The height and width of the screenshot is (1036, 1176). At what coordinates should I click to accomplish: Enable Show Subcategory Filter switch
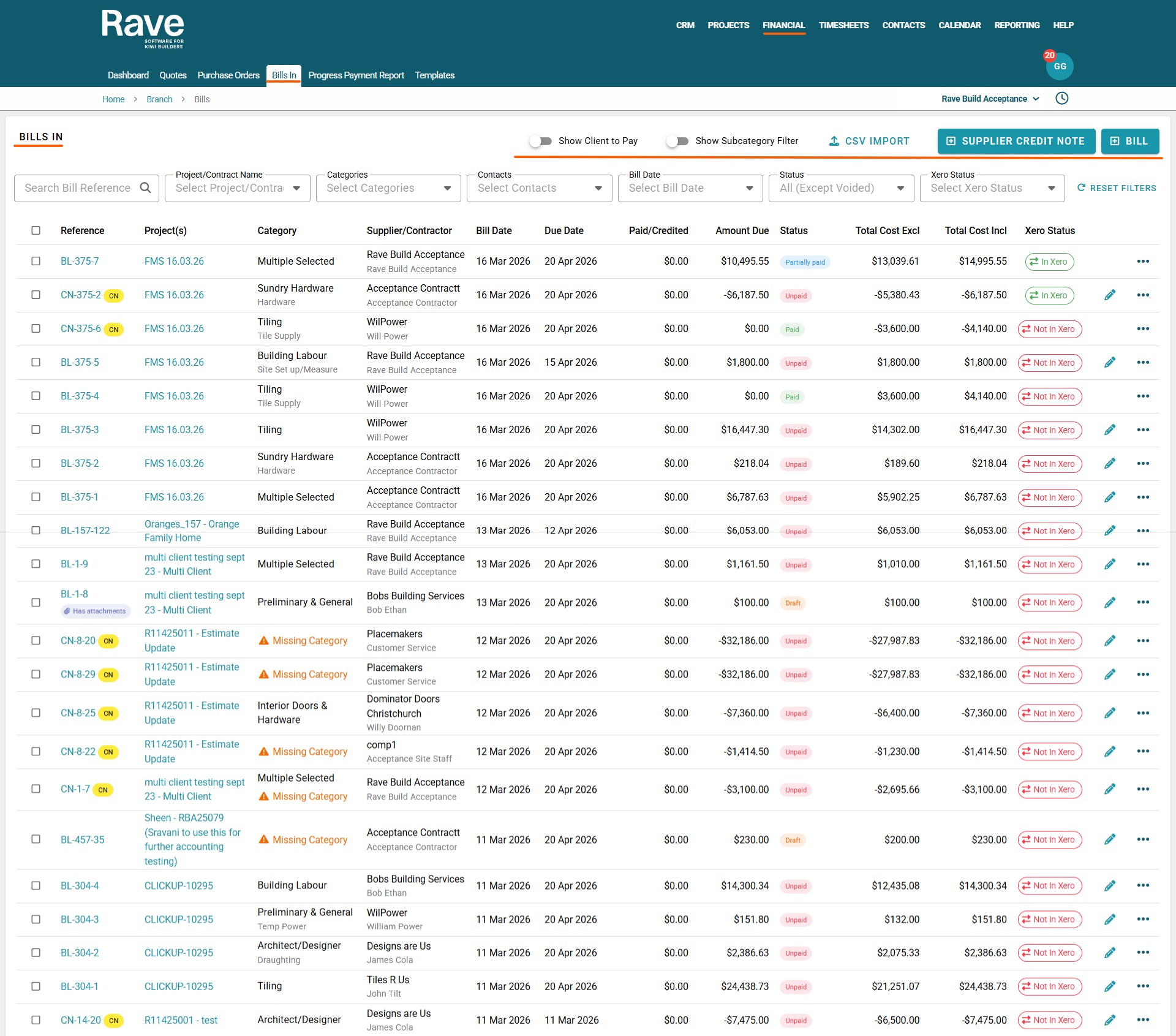[677, 142]
